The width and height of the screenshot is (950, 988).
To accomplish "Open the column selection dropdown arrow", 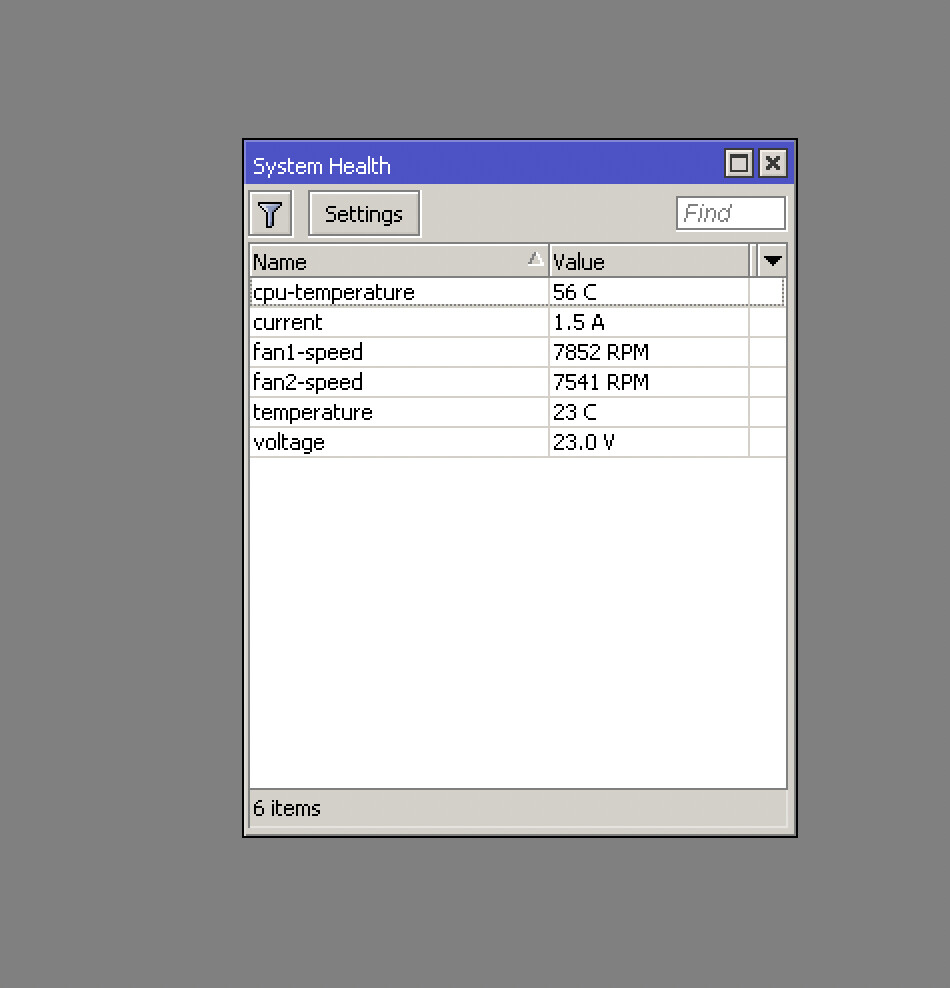I will click(x=770, y=260).
